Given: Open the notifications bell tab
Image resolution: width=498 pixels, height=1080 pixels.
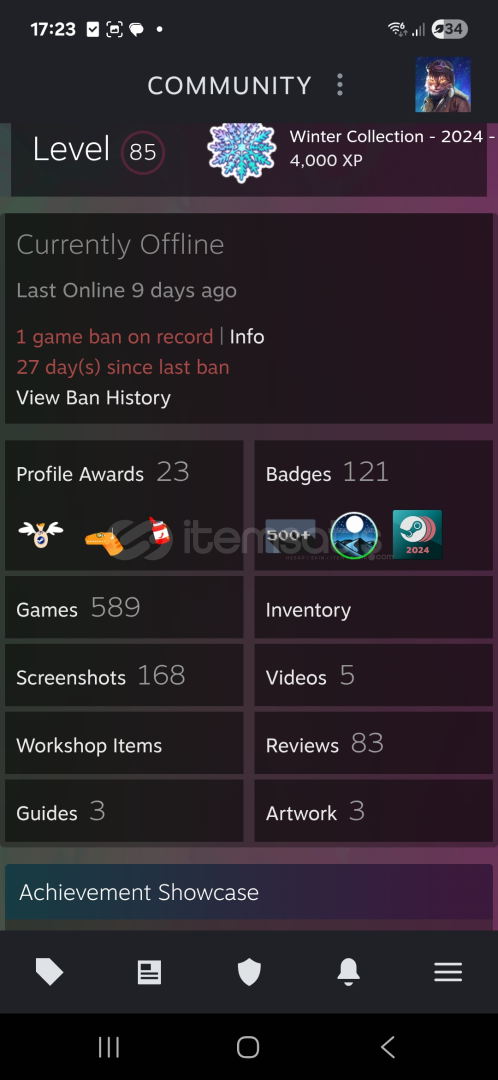Looking at the screenshot, I should (349, 972).
